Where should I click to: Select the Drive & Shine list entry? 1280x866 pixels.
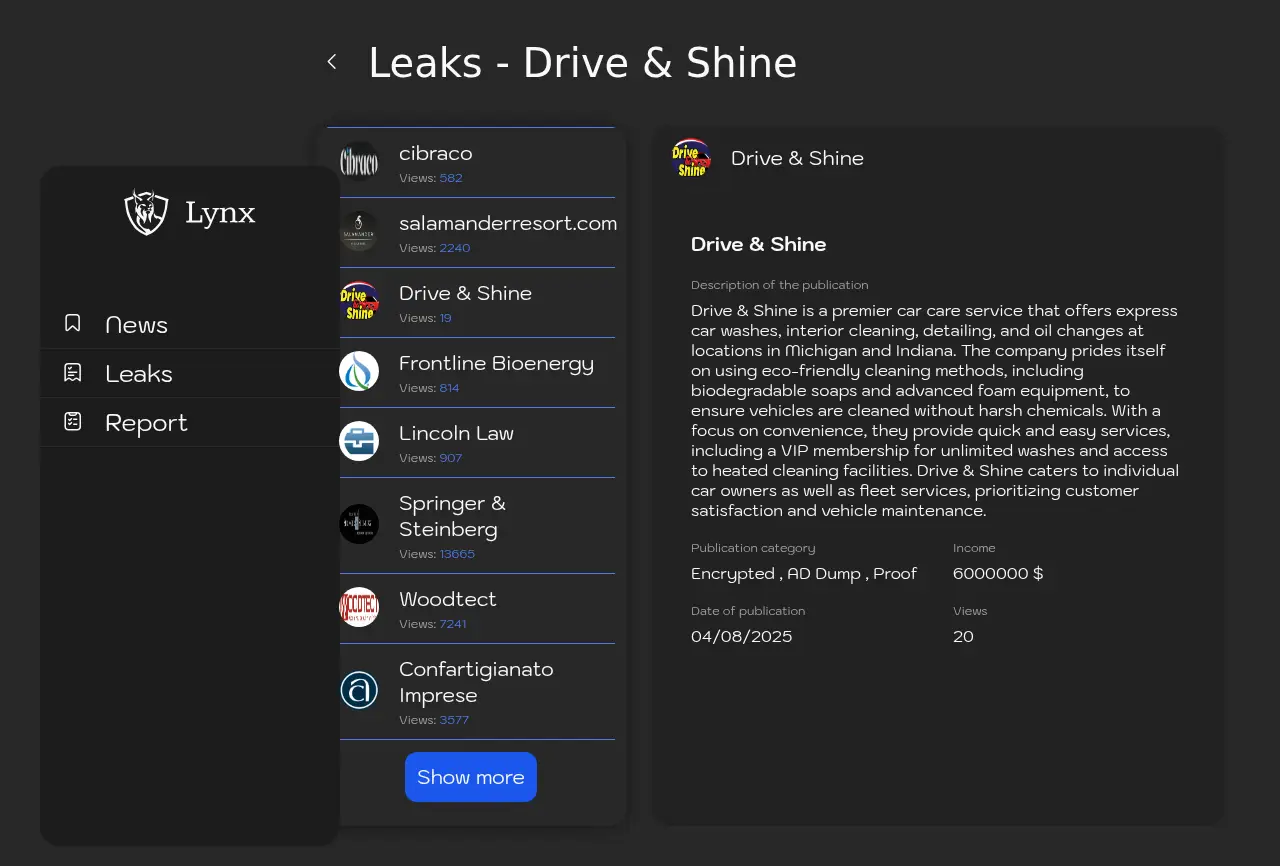point(465,294)
